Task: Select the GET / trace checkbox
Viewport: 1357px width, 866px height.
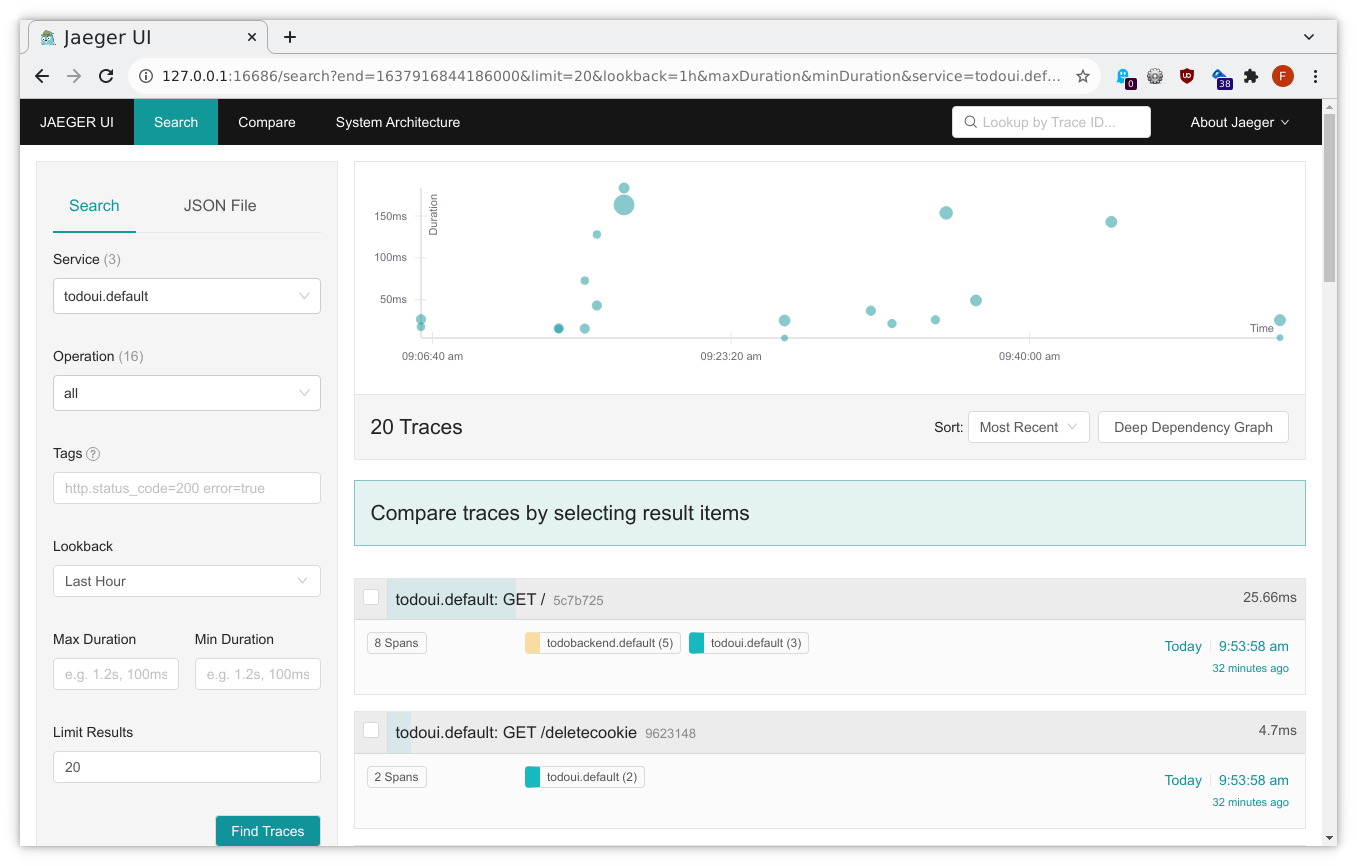Action: [371, 597]
